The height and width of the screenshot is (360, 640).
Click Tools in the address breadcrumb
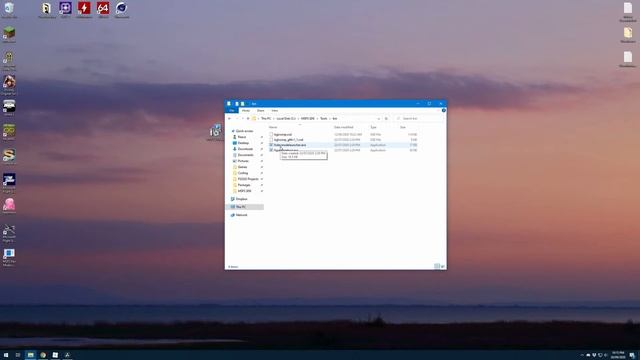(x=324, y=118)
